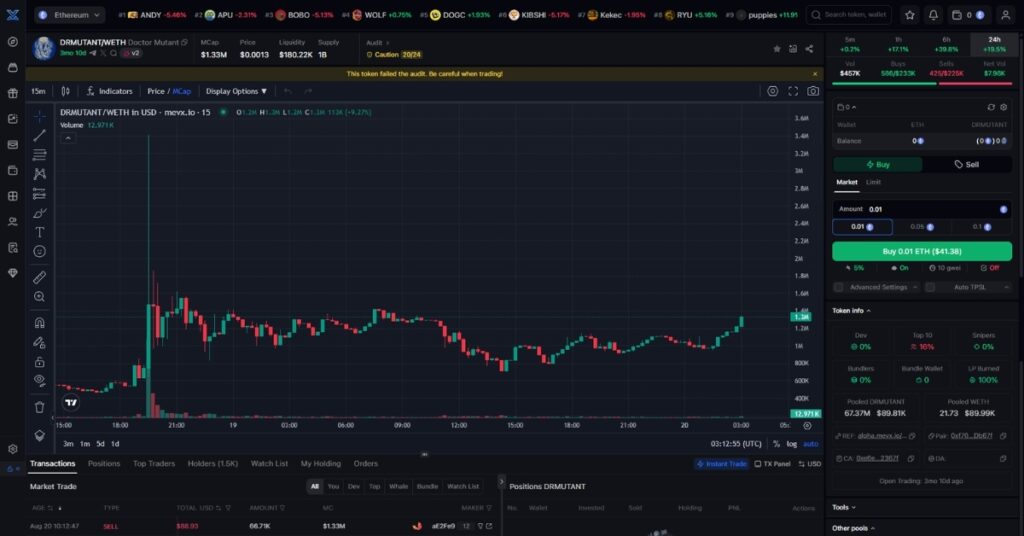This screenshot has height=536, width=1024.
Task: Toggle stay in drawing mode
Action: (x=39, y=342)
